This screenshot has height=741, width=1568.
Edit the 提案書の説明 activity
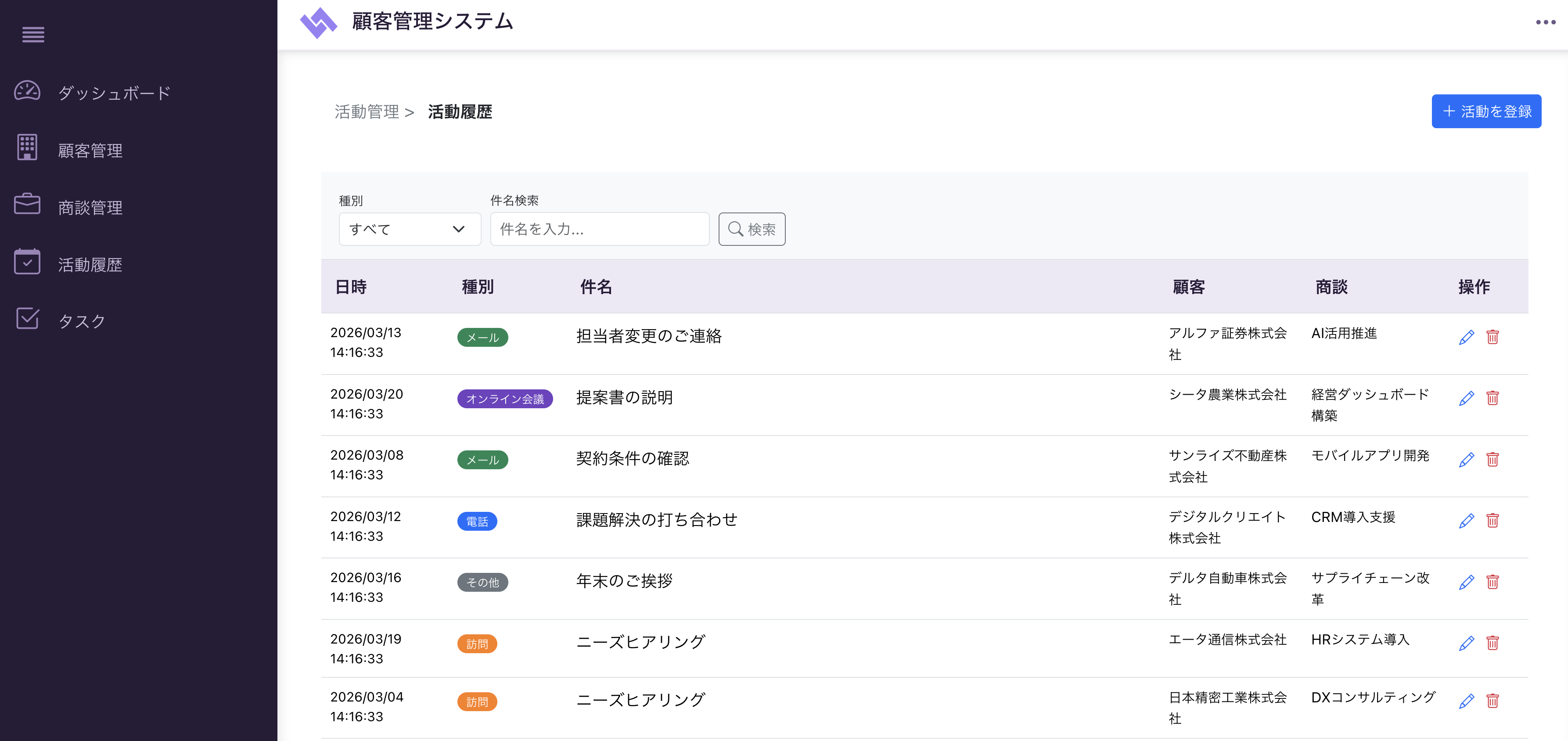(1466, 398)
